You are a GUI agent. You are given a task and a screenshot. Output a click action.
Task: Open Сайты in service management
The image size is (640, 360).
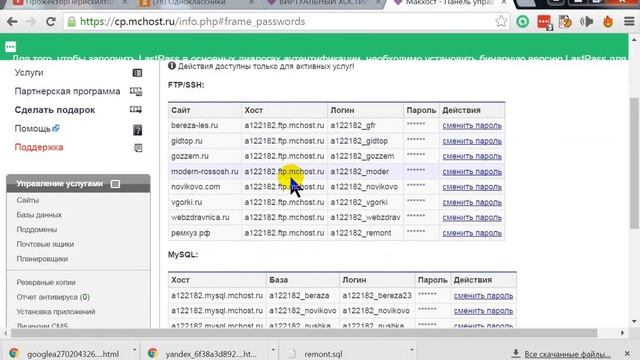(x=28, y=200)
